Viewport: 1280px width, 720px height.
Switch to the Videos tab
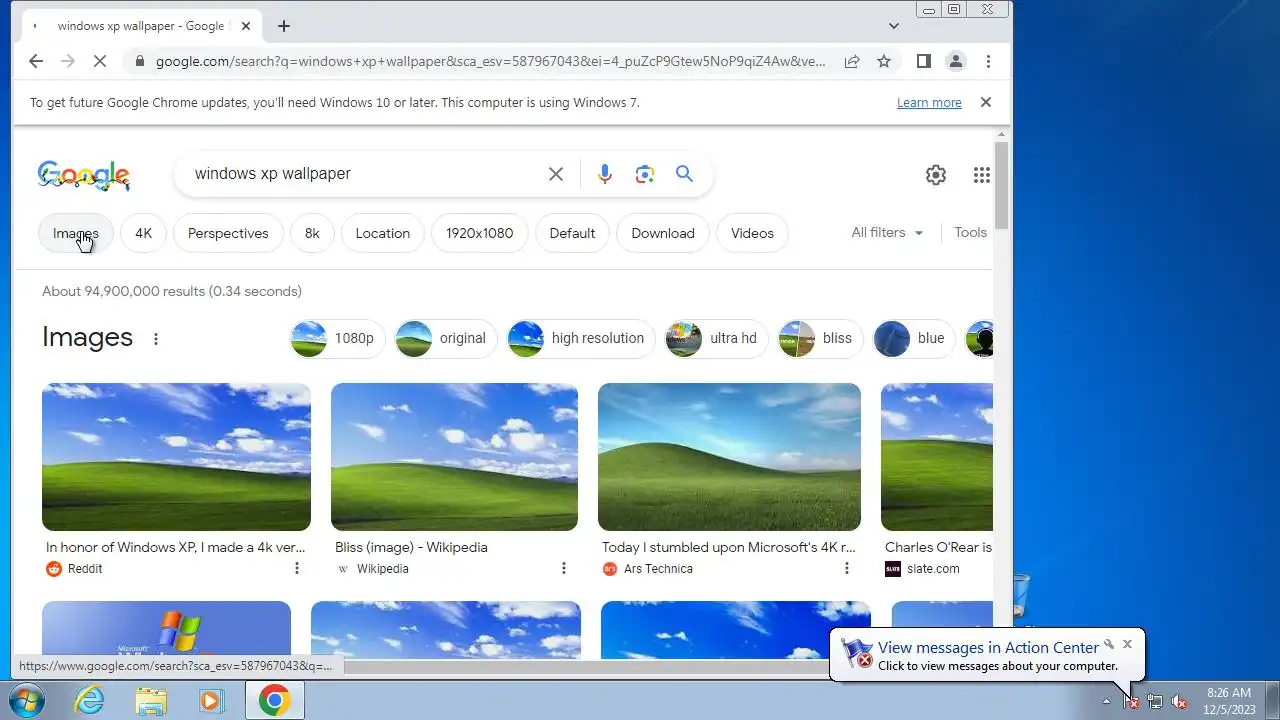(752, 233)
